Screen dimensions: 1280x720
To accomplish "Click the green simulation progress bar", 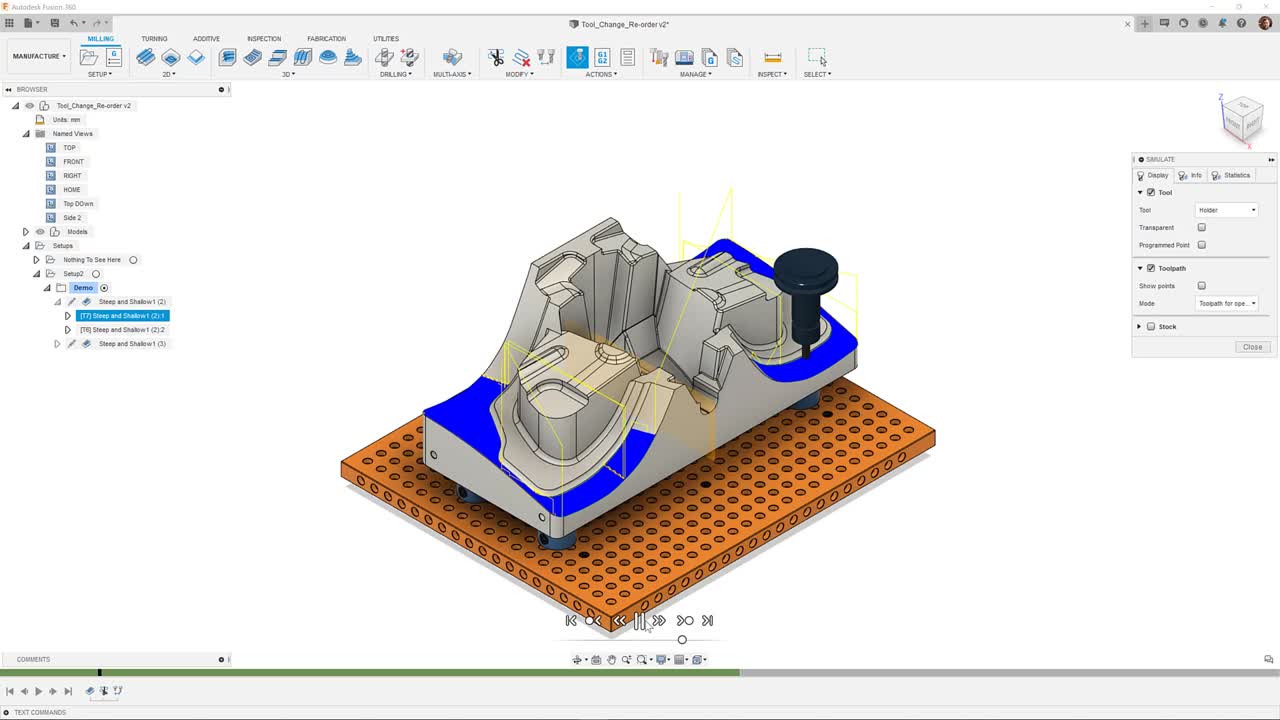I will tap(370, 673).
